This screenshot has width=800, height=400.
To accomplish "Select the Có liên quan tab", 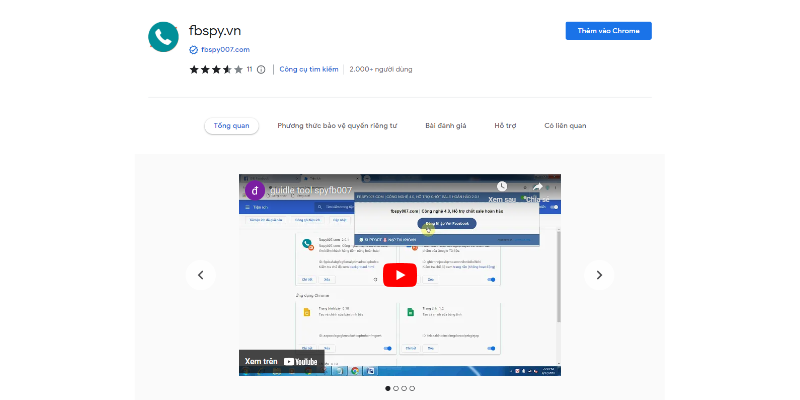I will 565,126.
